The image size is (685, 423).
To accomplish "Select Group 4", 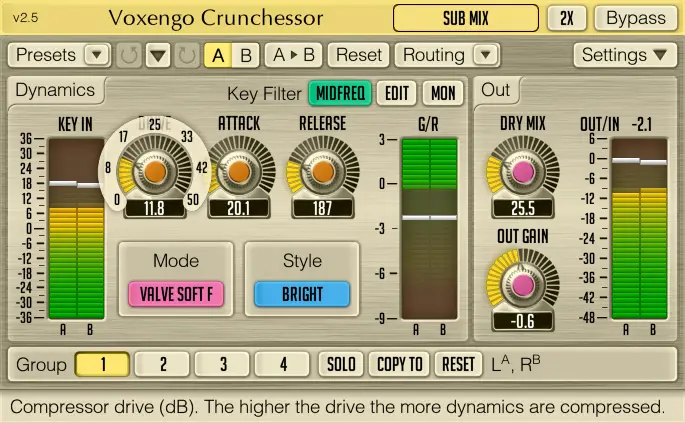I will (x=283, y=364).
